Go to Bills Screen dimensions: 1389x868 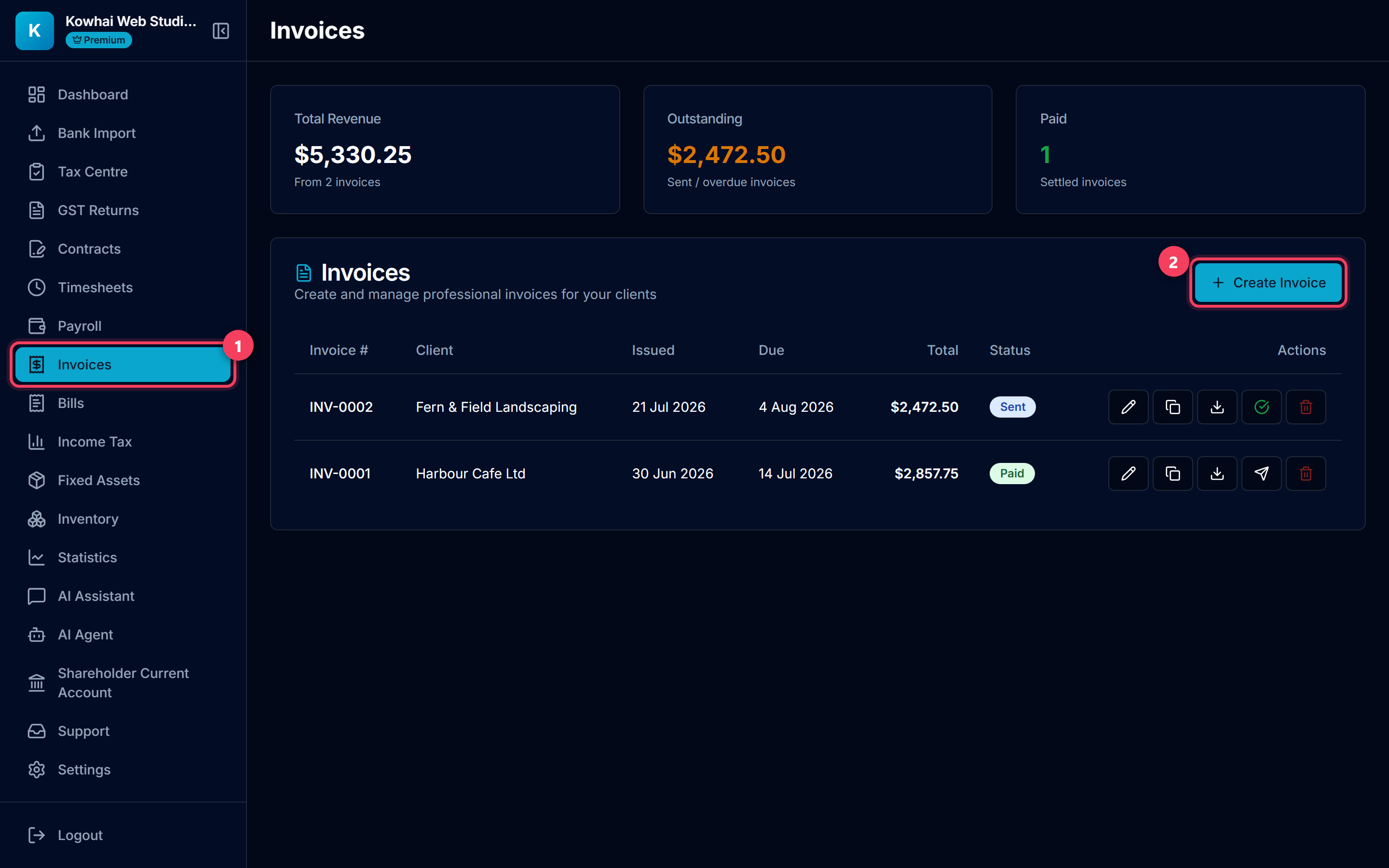tap(123, 403)
